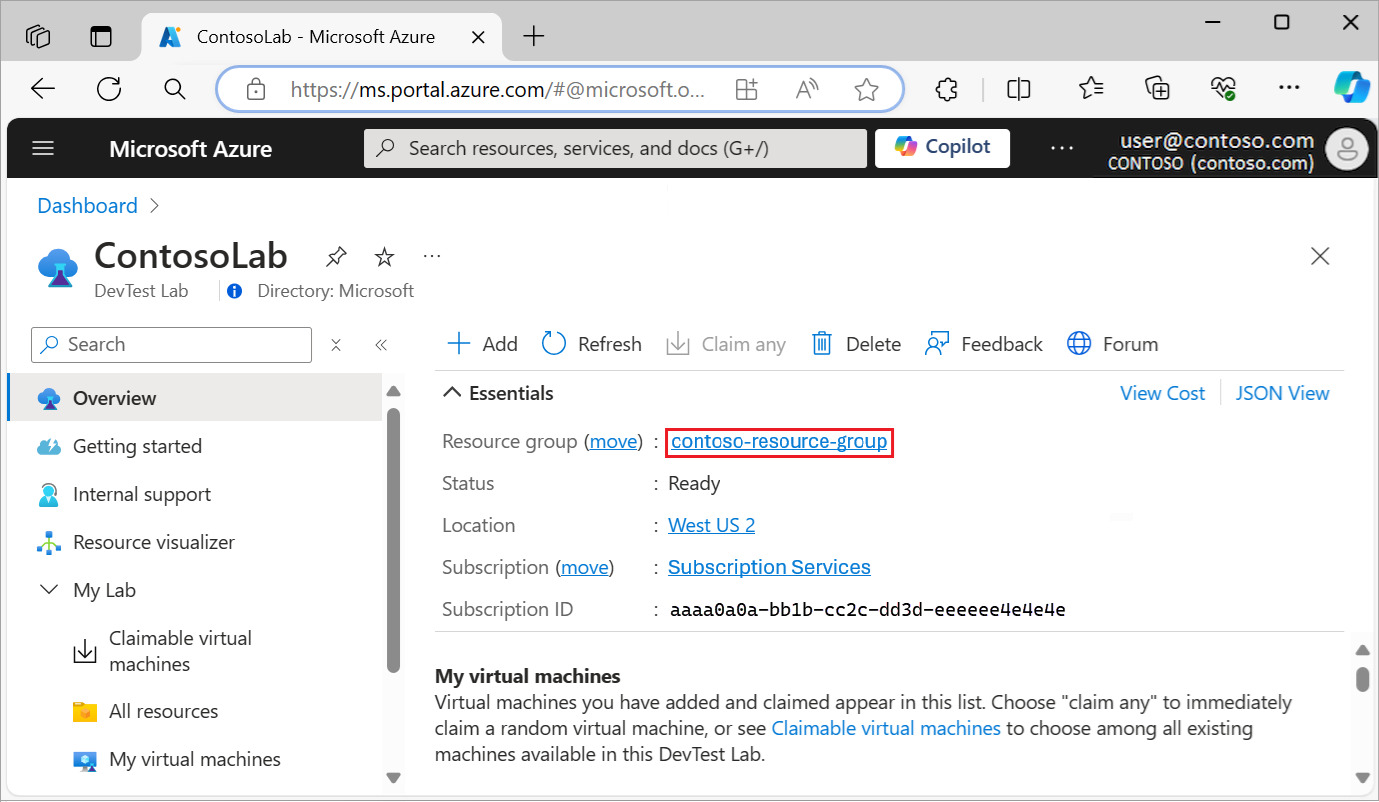Open contoso-resource-group link
Image resolution: width=1379 pixels, height=802 pixels.
click(x=779, y=441)
